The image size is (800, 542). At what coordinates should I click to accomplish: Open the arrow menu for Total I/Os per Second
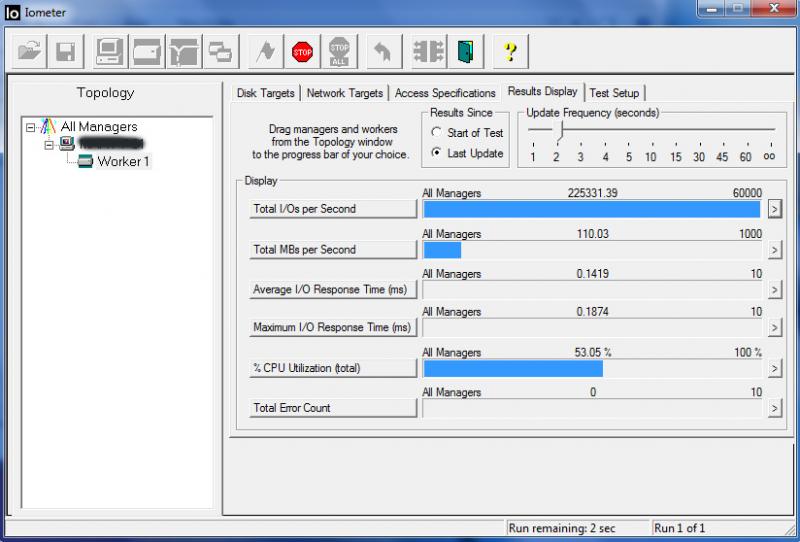click(x=774, y=209)
